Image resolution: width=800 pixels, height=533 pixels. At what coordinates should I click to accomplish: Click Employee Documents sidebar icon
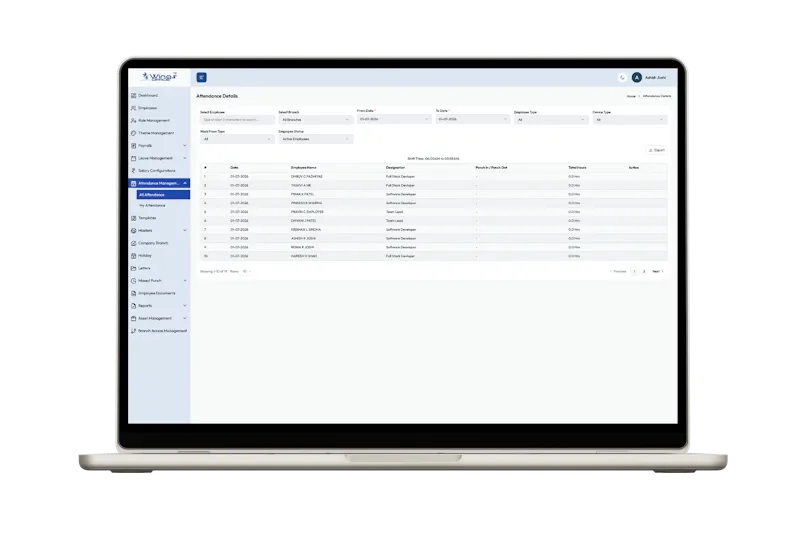(x=134, y=293)
